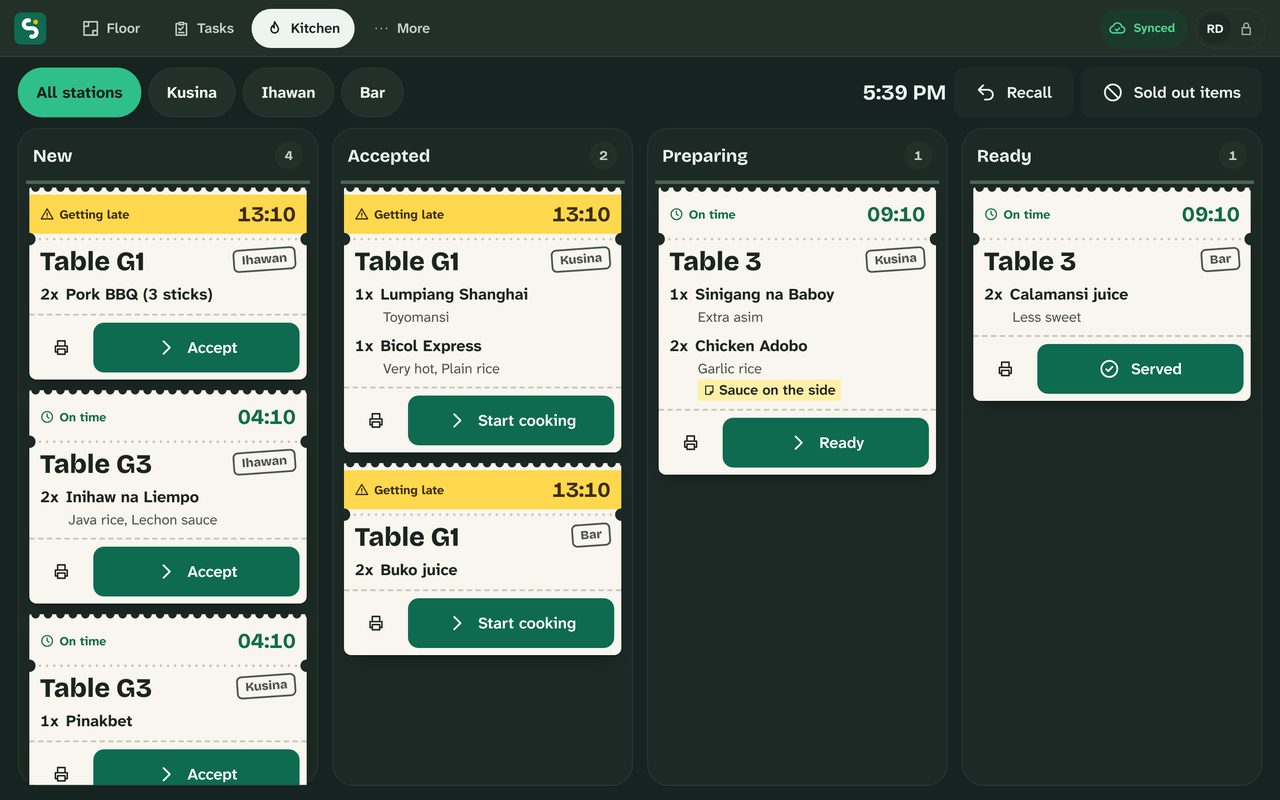Screen dimensions: 1280x800
Task: Accept the Pinakbet order
Action: (196, 769)
